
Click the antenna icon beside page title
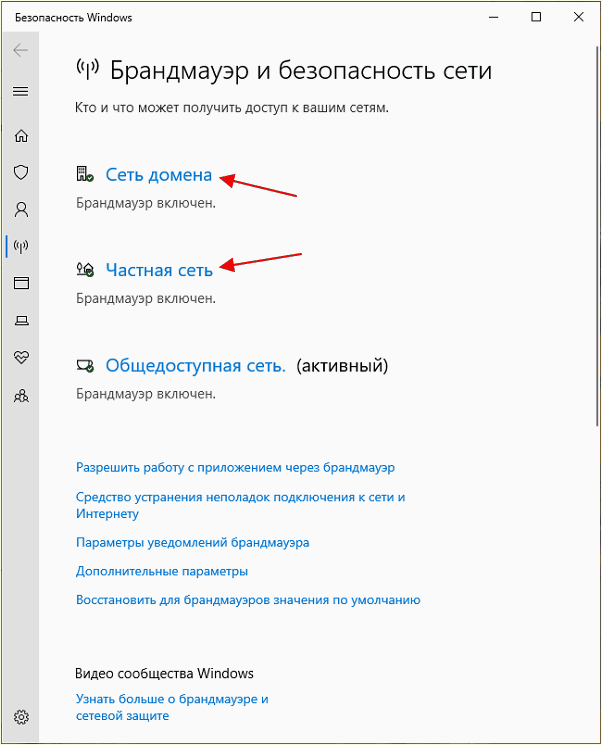87,69
